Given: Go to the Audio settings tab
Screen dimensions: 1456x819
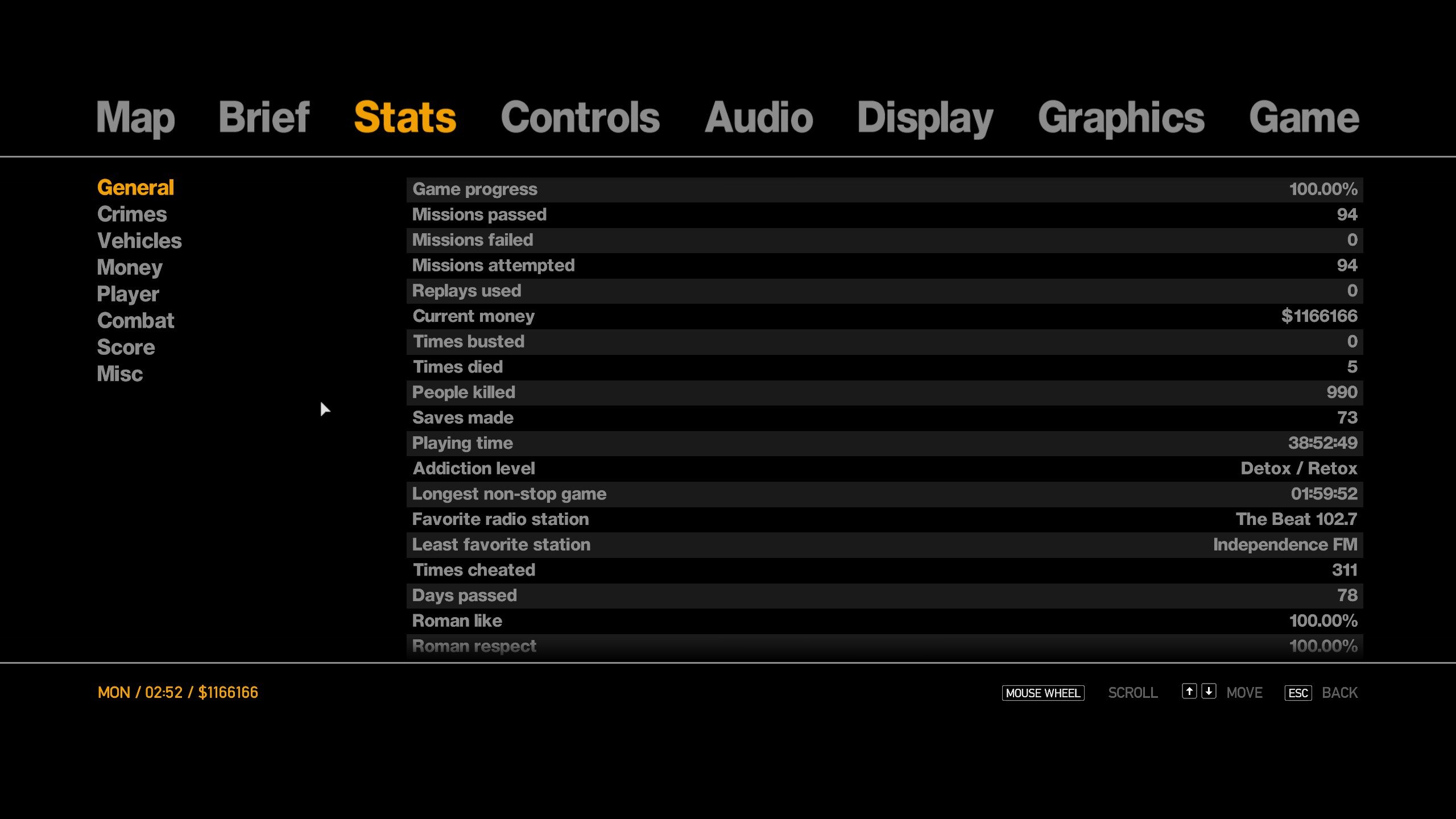Looking at the screenshot, I should point(759,118).
